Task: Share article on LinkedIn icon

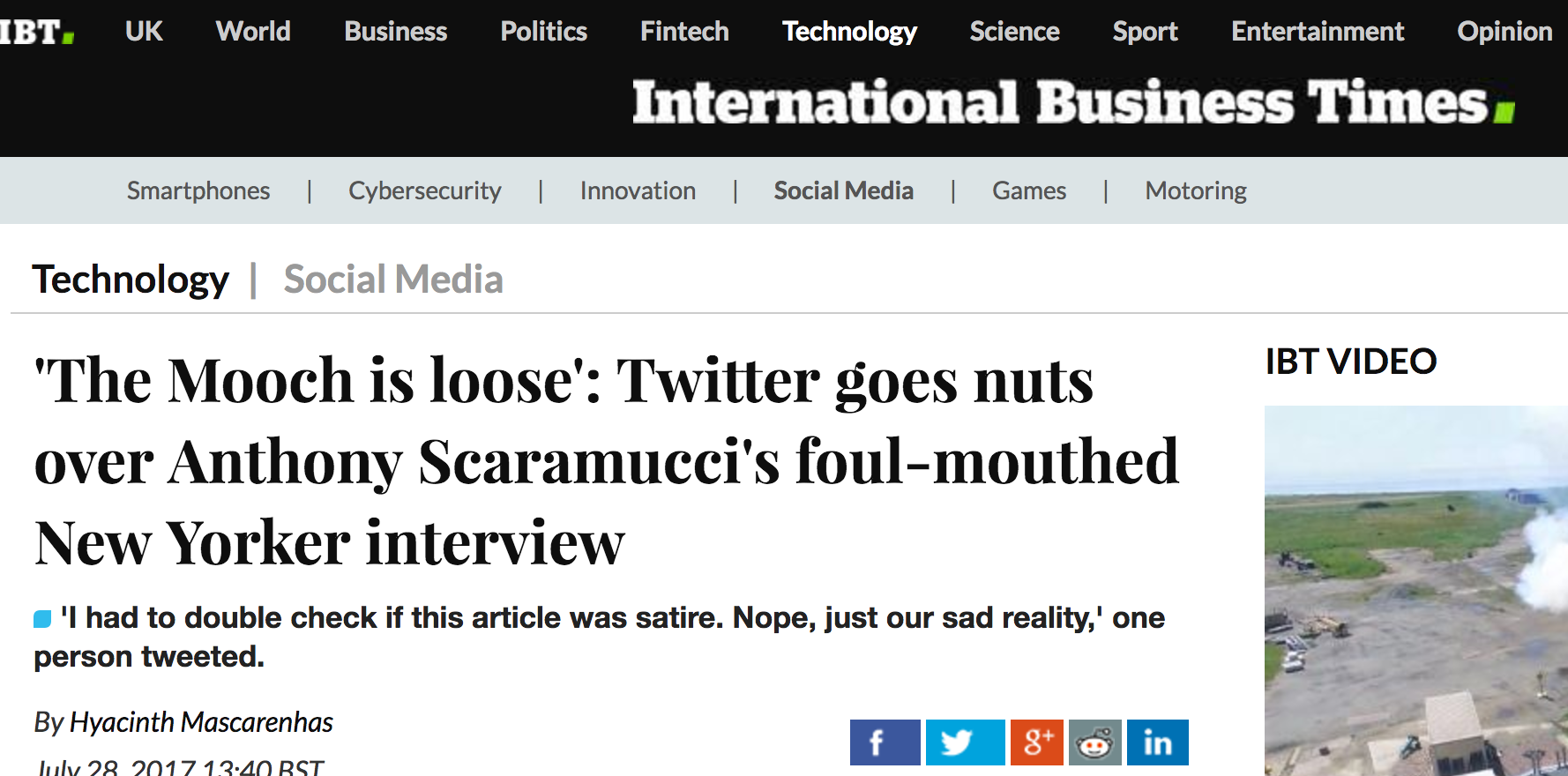Action: [1158, 742]
